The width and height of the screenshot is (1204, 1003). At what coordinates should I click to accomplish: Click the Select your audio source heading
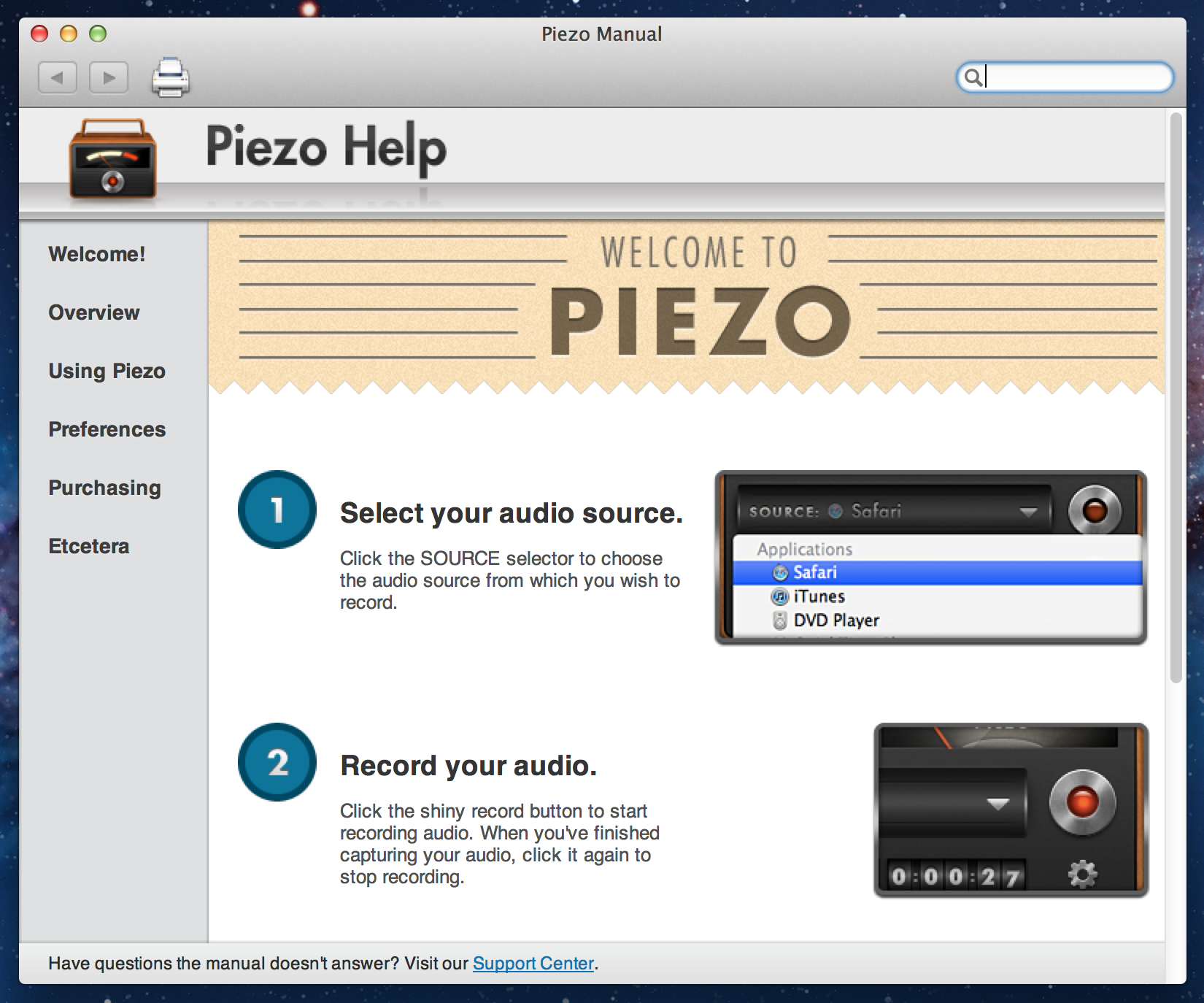tap(512, 513)
